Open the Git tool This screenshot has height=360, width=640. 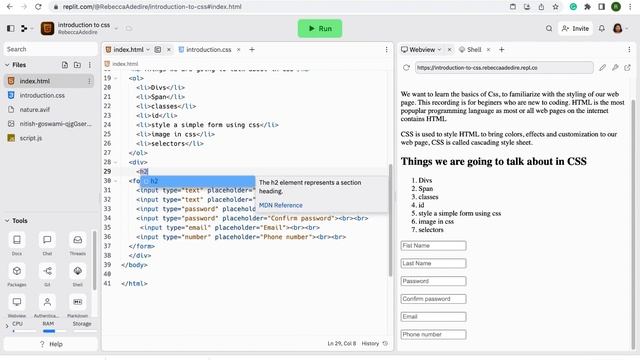[47, 271]
